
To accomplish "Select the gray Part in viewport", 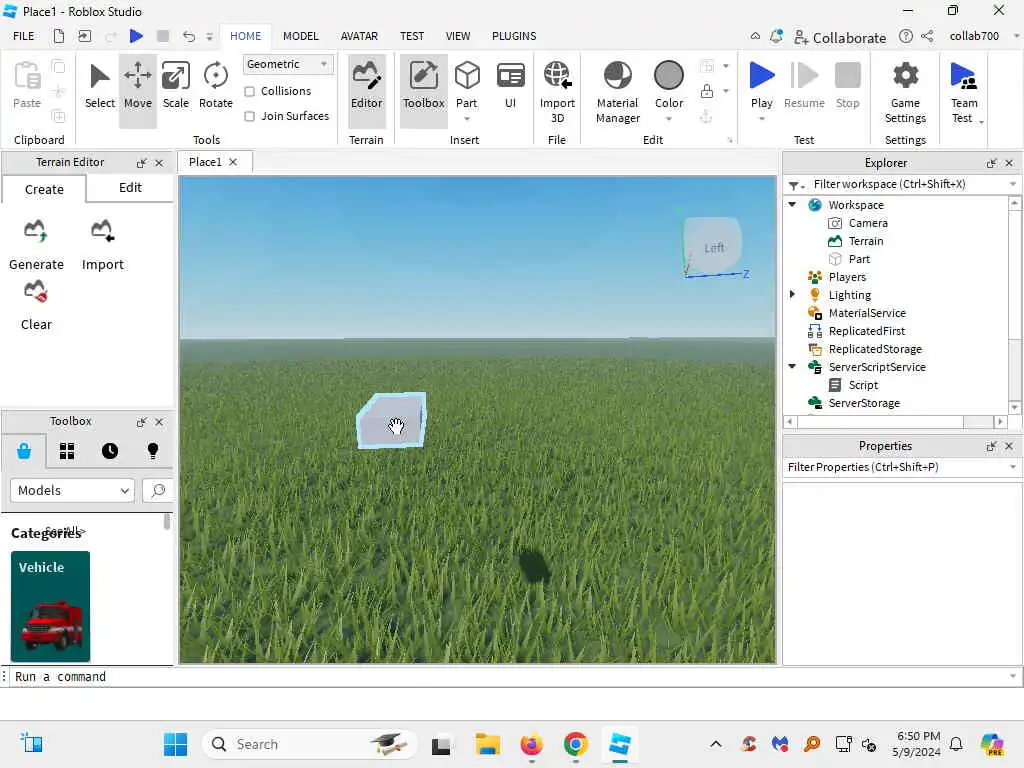I will (392, 420).
